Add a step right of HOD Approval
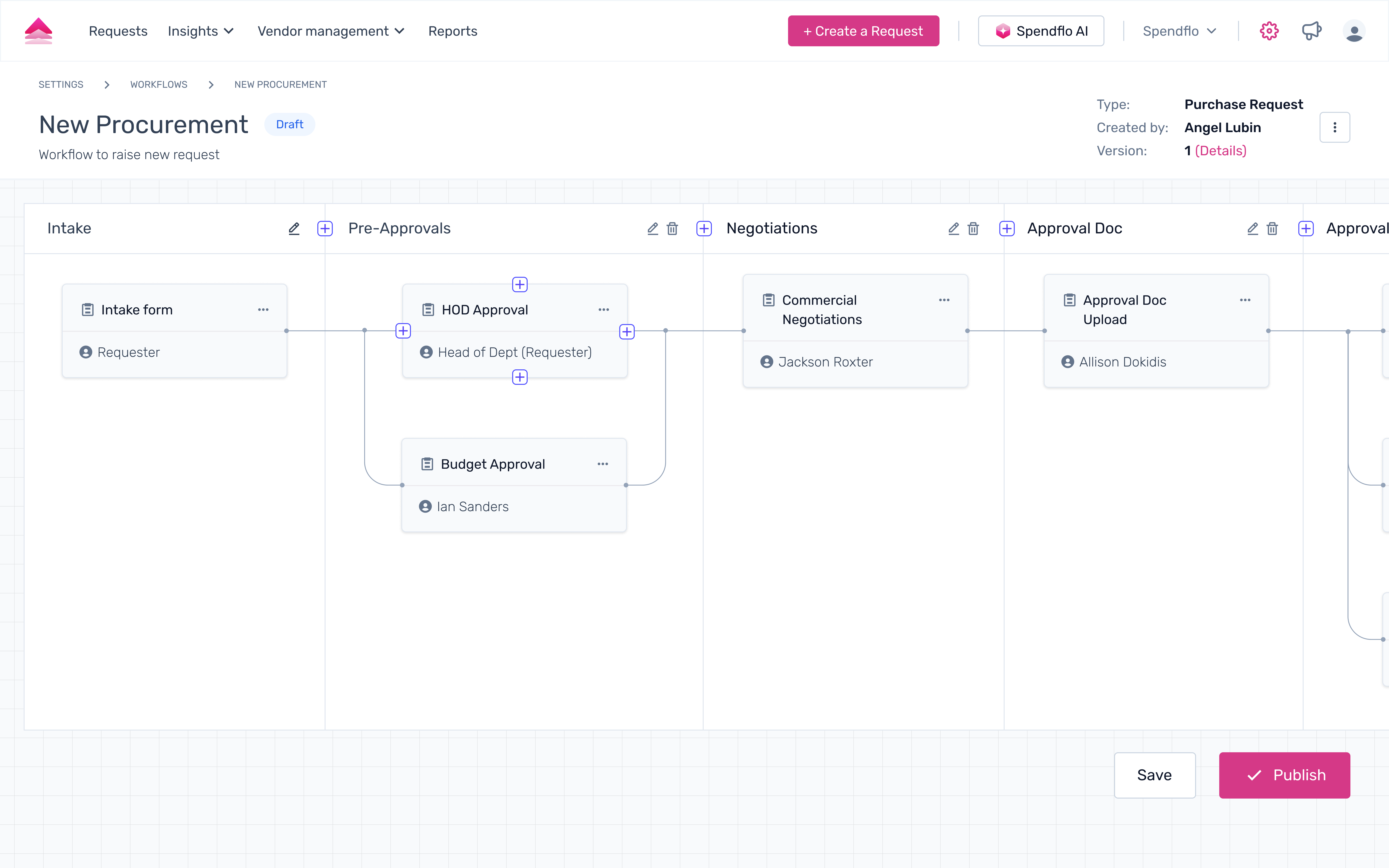Viewport: 1389px width, 868px height. point(627,332)
